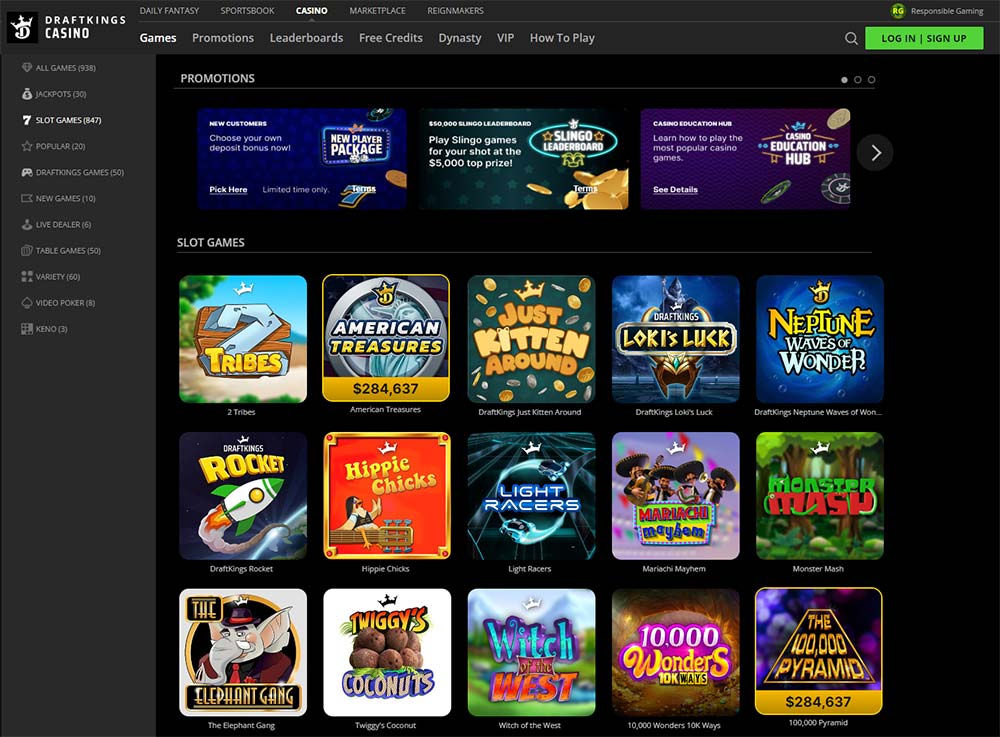Select the Variety grid icon
Screen dimensions: 1000x737
(27, 277)
